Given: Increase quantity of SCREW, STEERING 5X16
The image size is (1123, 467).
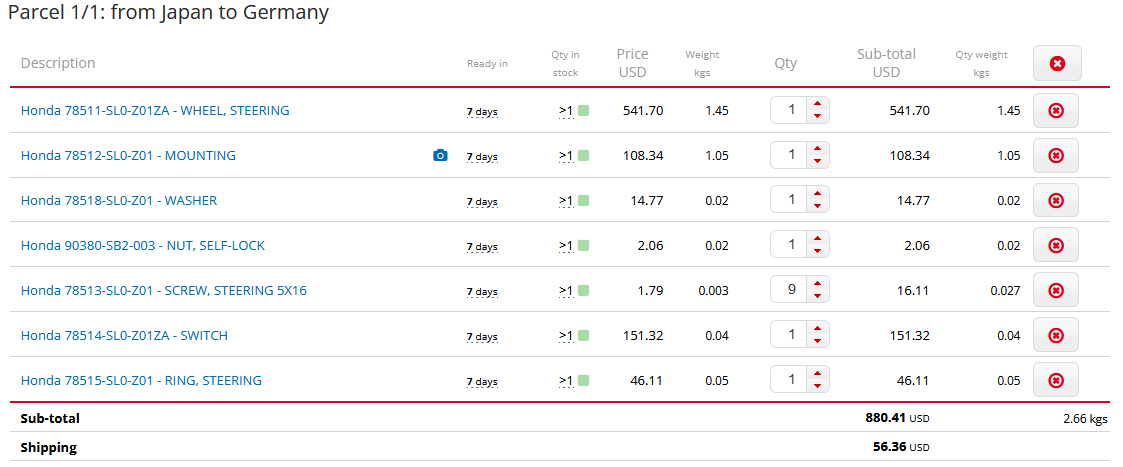Looking at the screenshot, I should tap(817, 284).
